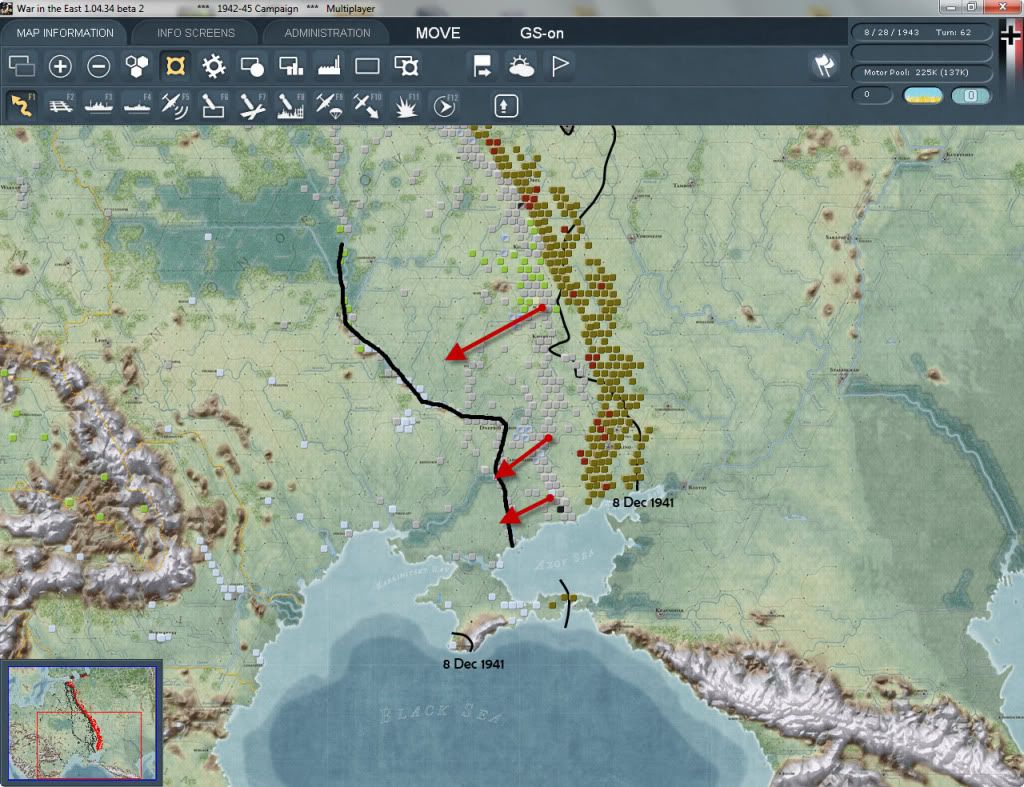Click the blue-yellow ground condition indicator

click(x=922, y=96)
